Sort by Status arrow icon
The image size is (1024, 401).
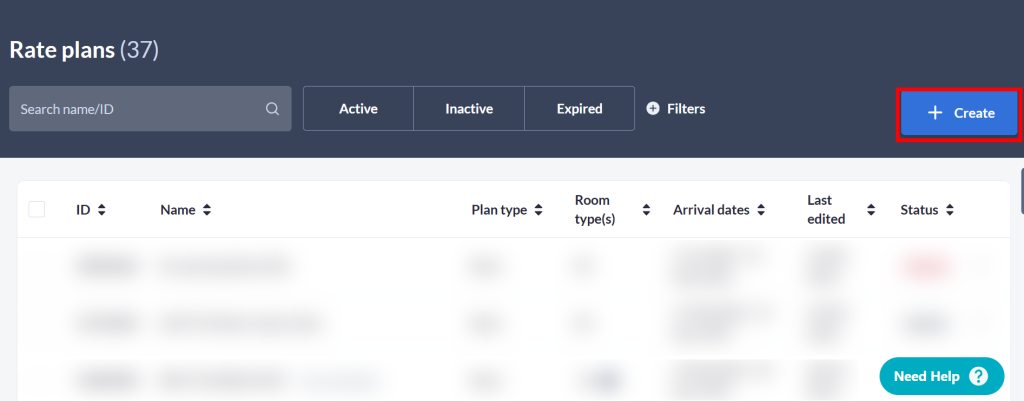[950, 210]
